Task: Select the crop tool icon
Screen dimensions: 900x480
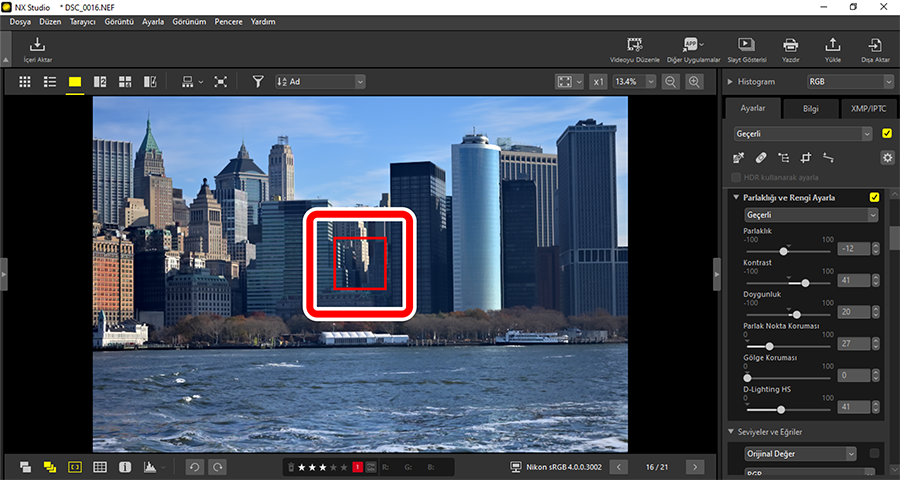Action: (805, 157)
